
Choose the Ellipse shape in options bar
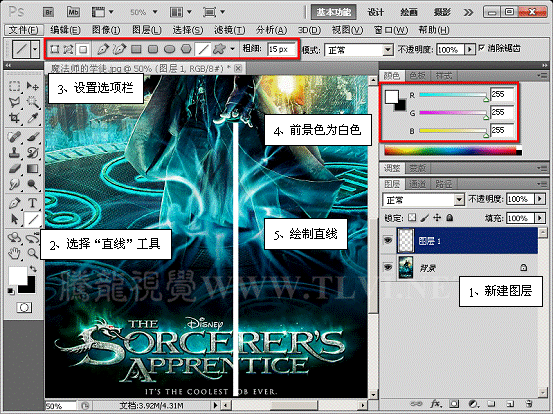[x=170, y=49]
